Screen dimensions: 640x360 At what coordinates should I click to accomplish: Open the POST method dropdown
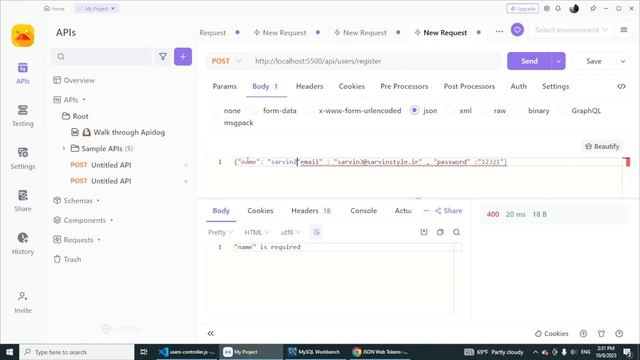pos(227,61)
